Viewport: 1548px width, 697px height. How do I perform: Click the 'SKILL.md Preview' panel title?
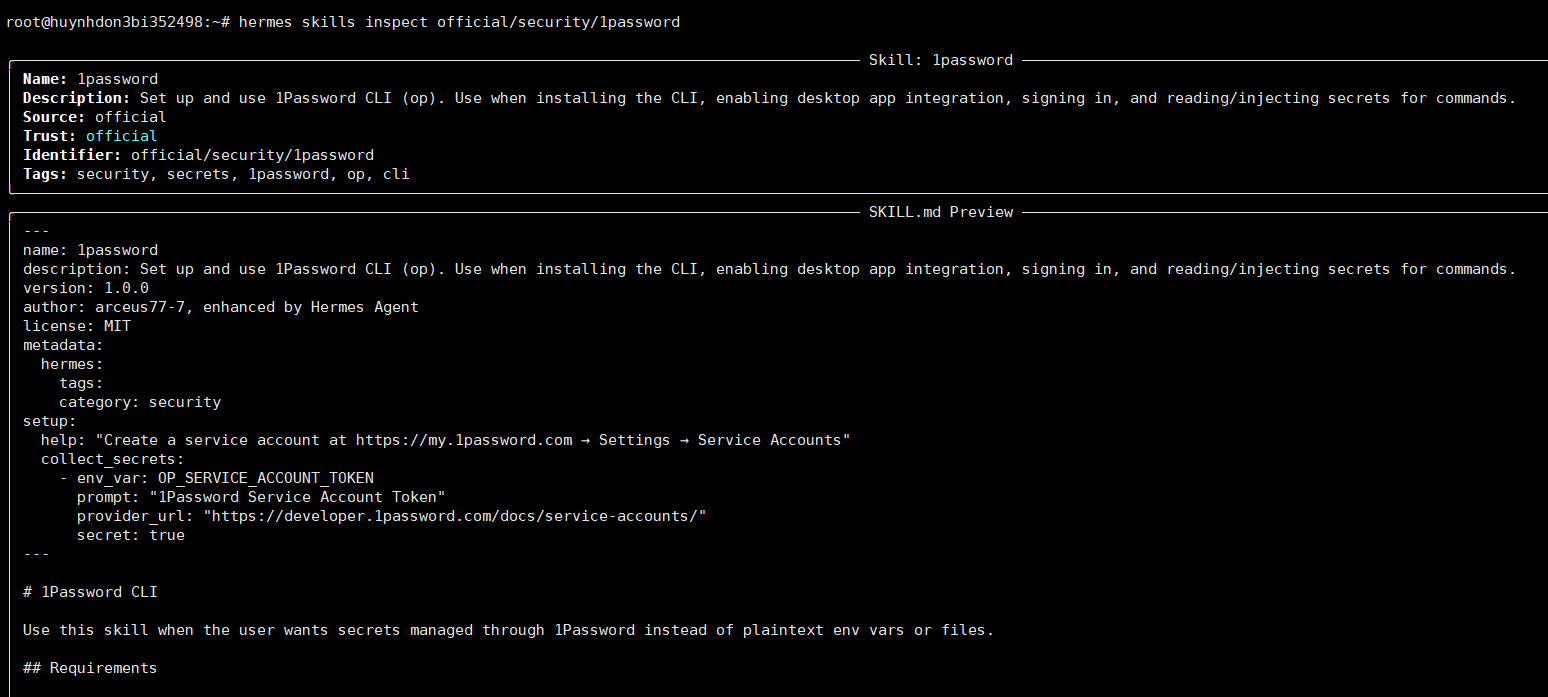coord(940,212)
